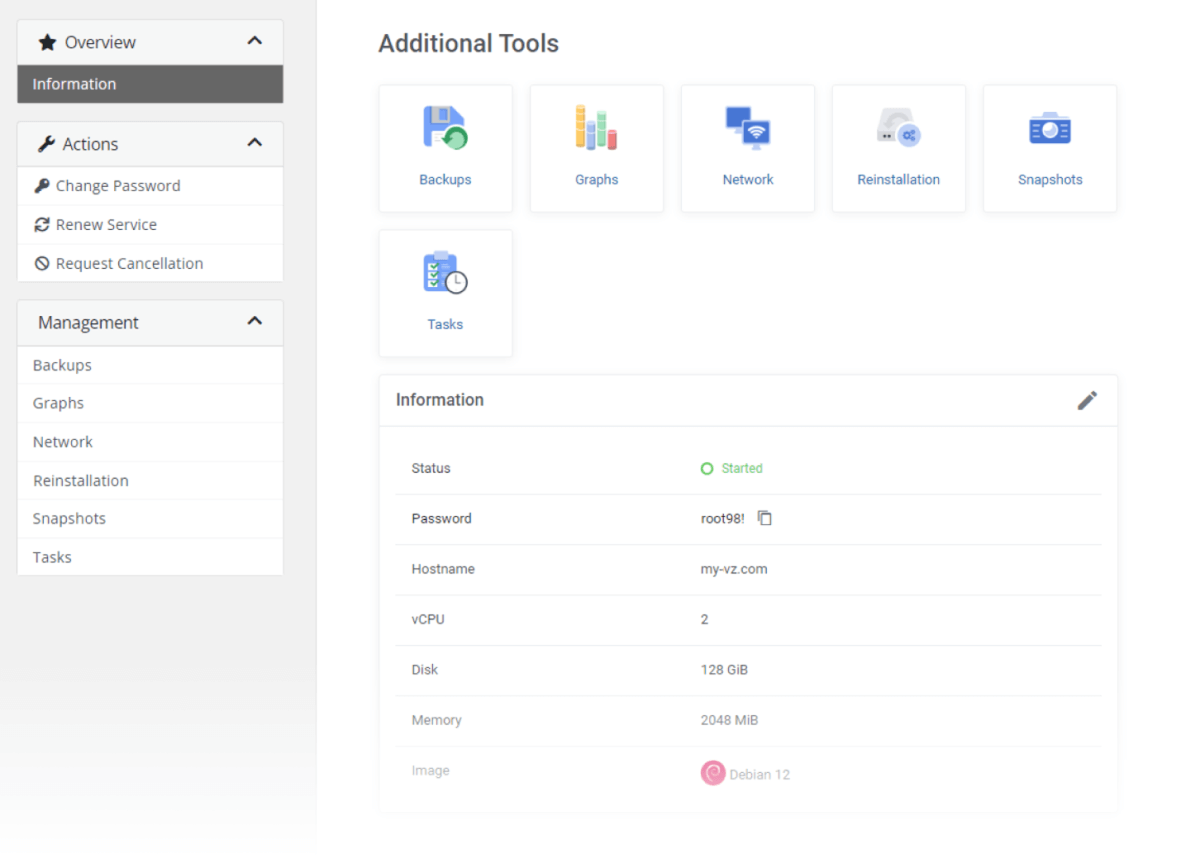
Task: Click the star icon beside Overview
Action: (47, 42)
